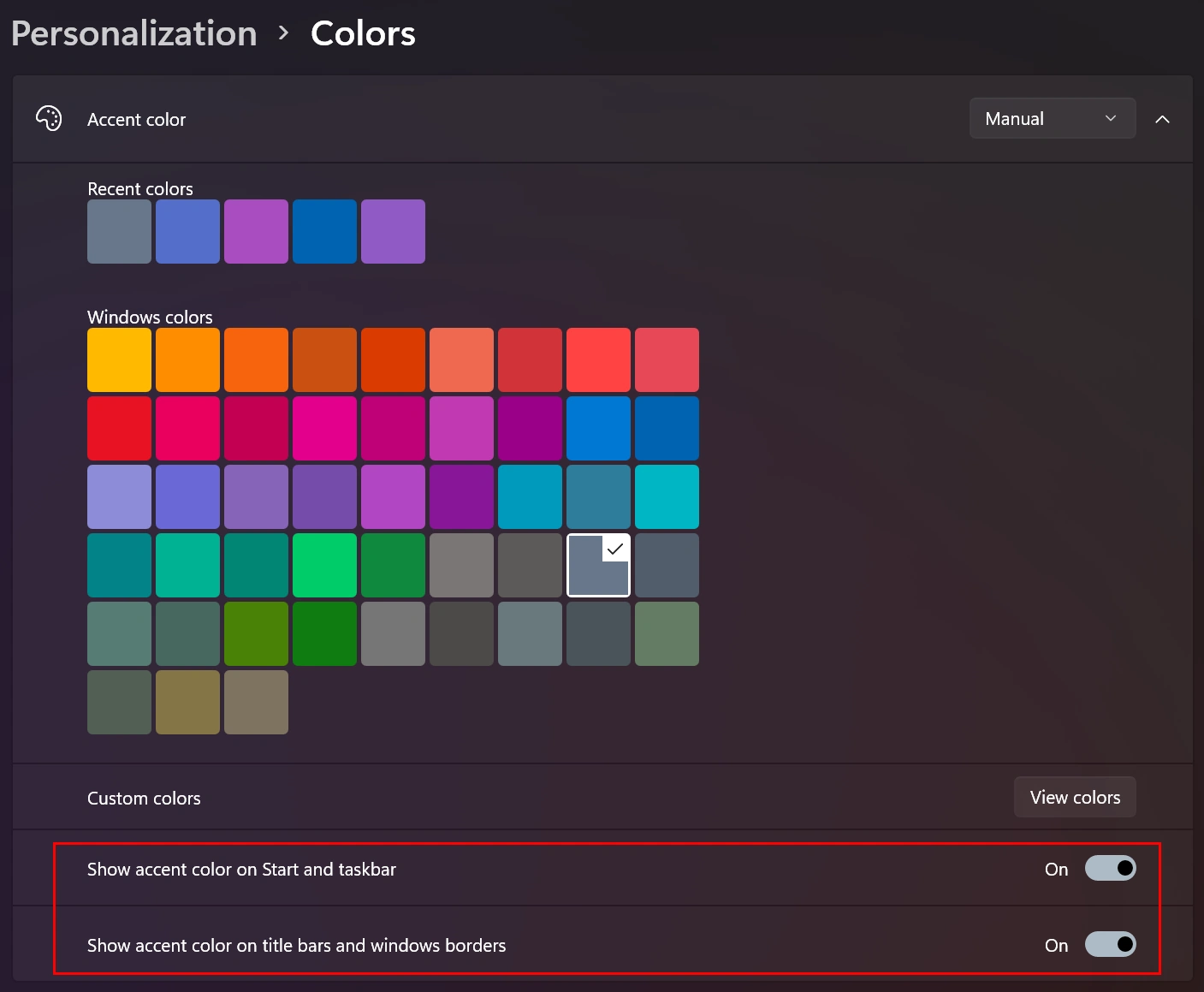The width and height of the screenshot is (1204, 992).
Task: Click the On label for title bars setting
Action: [x=1056, y=946]
